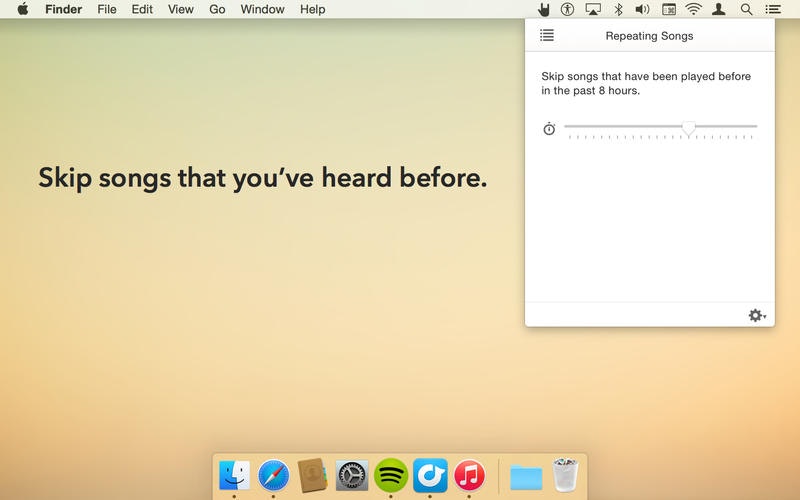Screen dimensions: 800x500
Task: Open the Apple menu
Action: click(x=22, y=9)
